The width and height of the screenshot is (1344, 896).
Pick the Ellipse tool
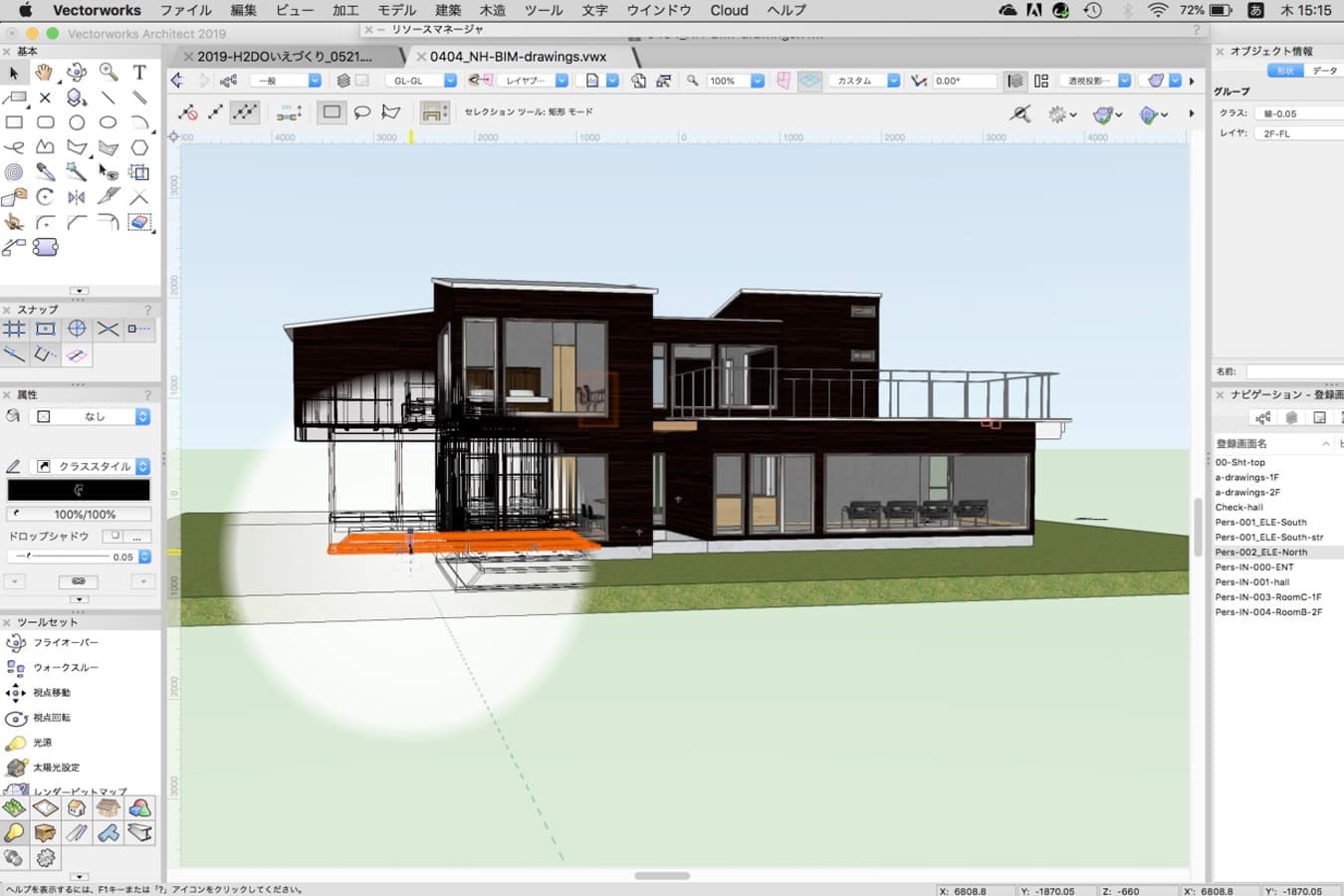pos(109,121)
